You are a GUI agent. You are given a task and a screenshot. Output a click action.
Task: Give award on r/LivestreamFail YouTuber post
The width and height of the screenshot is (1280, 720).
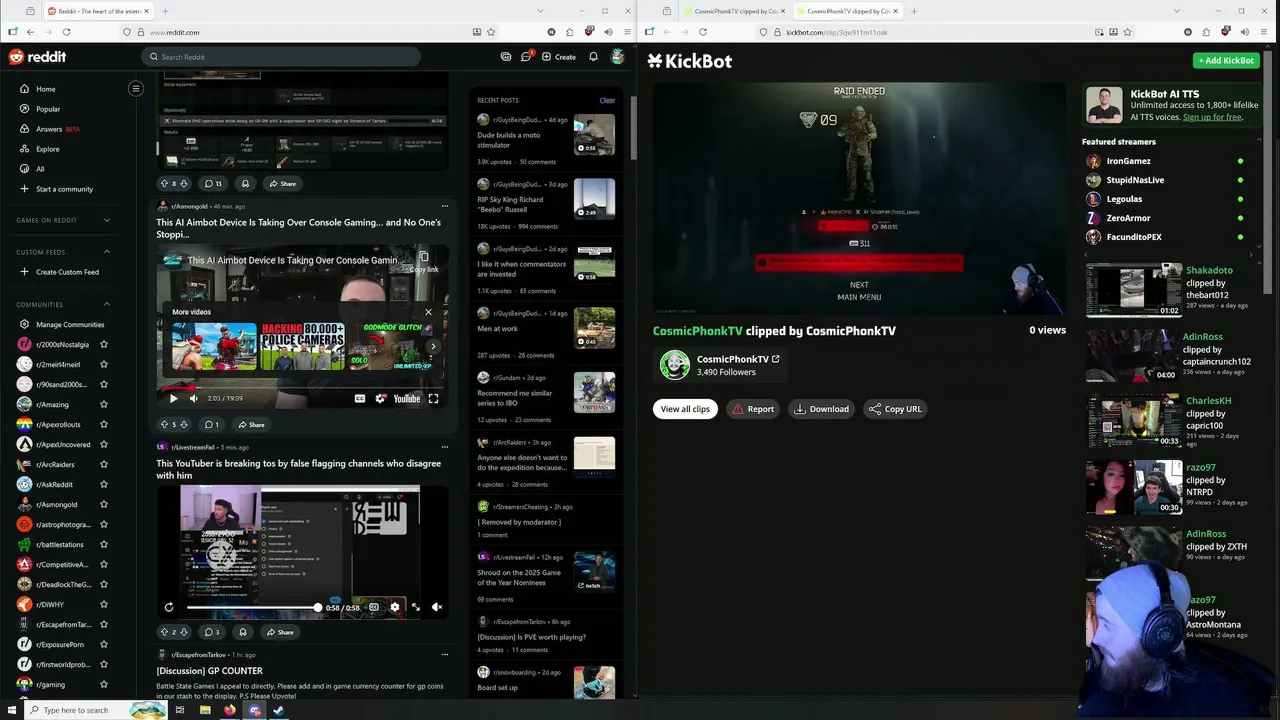(242, 632)
